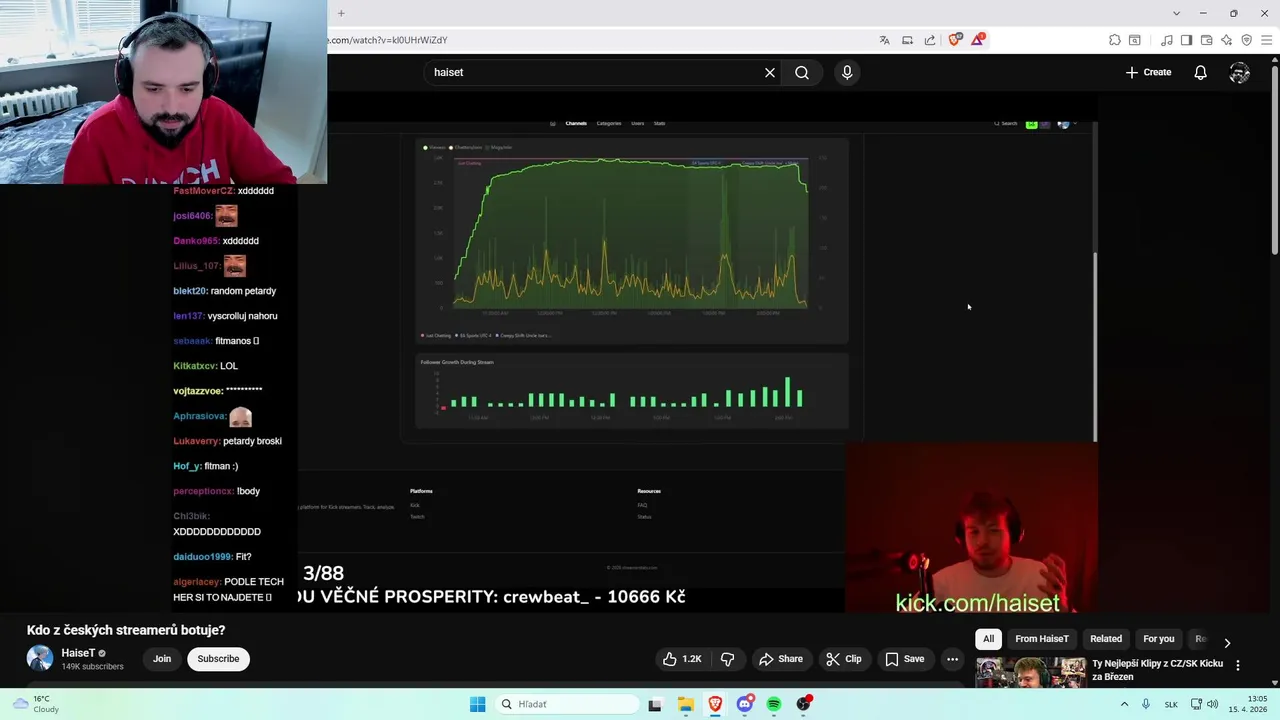The height and width of the screenshot is (720, 1280).
Task: Open the HaiseT channel name link
Action: [x=78, y=653]
